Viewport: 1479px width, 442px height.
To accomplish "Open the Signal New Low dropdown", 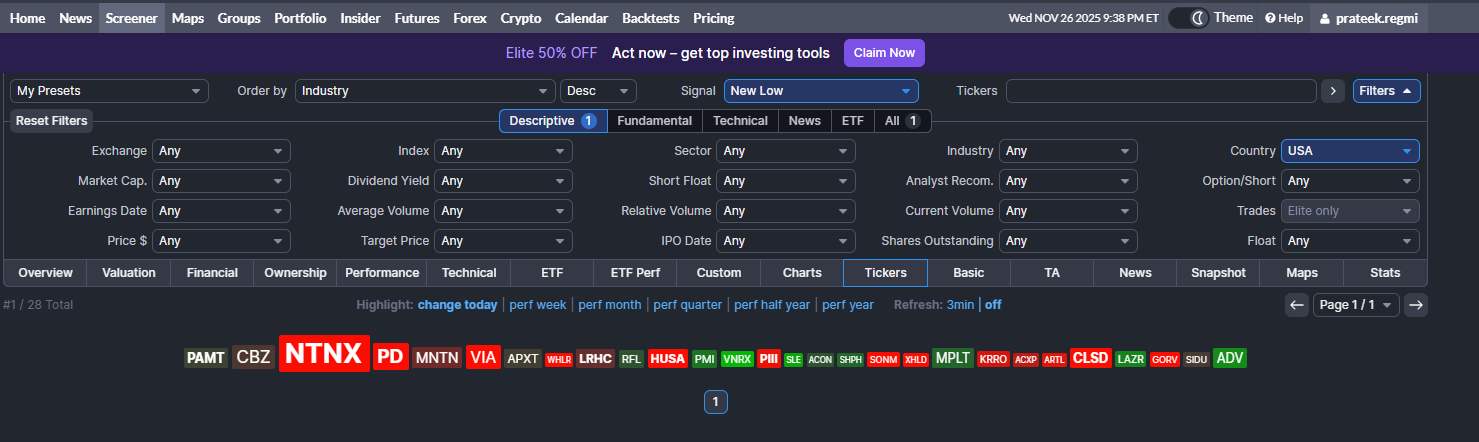I will coord(821,91).
